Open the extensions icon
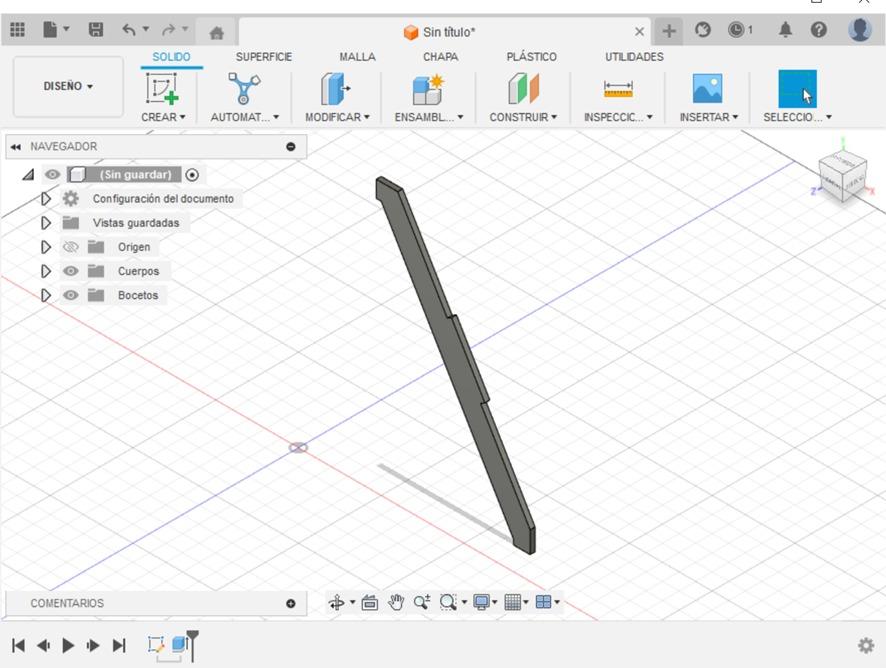This screenshot has width=886, height=668. coord(702,29)
